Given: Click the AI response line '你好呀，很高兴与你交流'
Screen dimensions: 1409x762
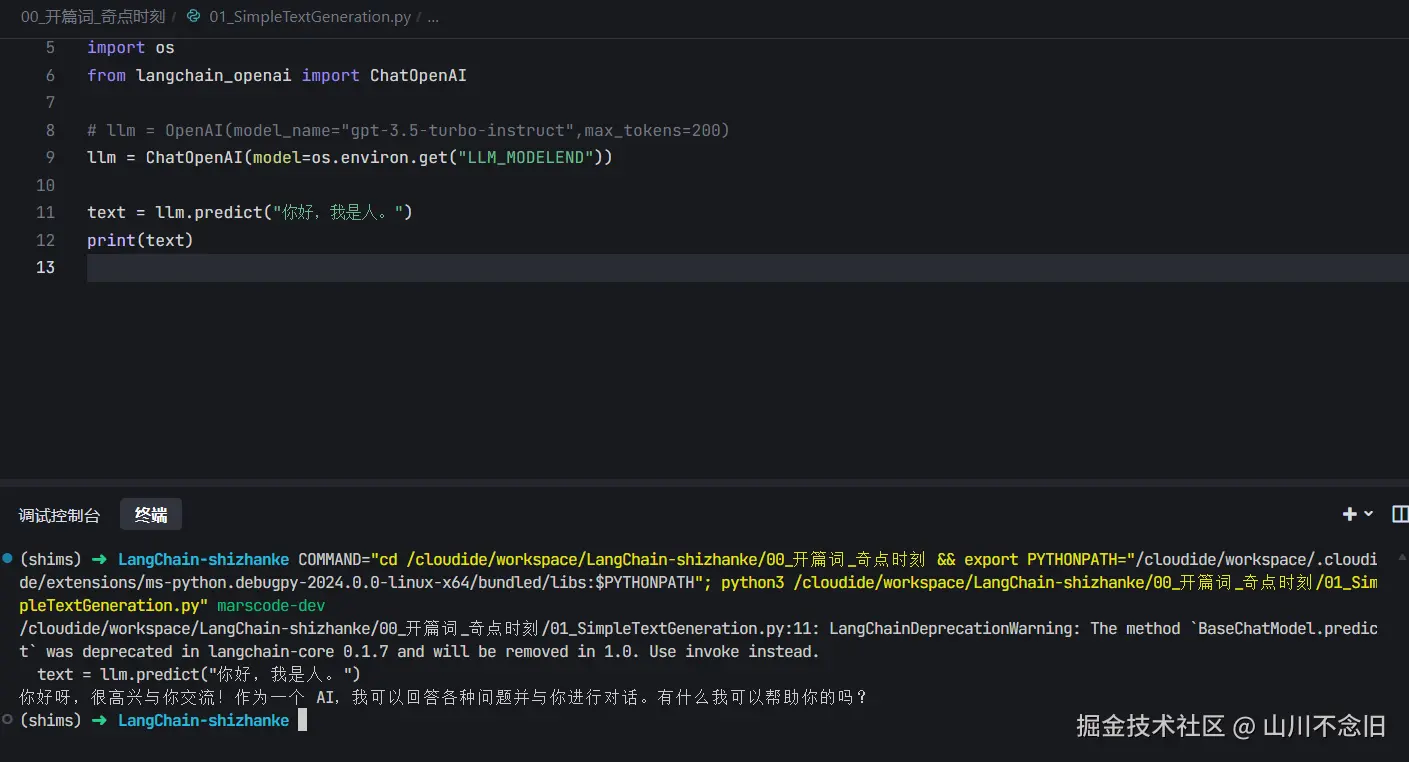Looking at the screenshot, I should 443,698.
